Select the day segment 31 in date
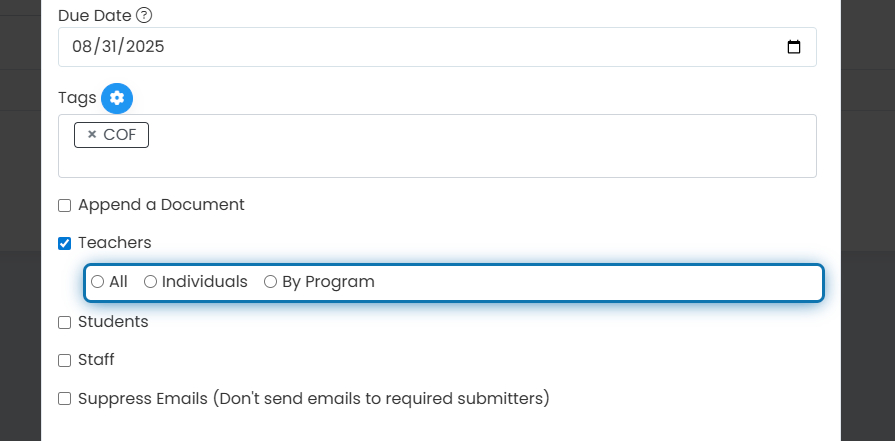Screen dimensions: 895x441 (x=111, y=47)
